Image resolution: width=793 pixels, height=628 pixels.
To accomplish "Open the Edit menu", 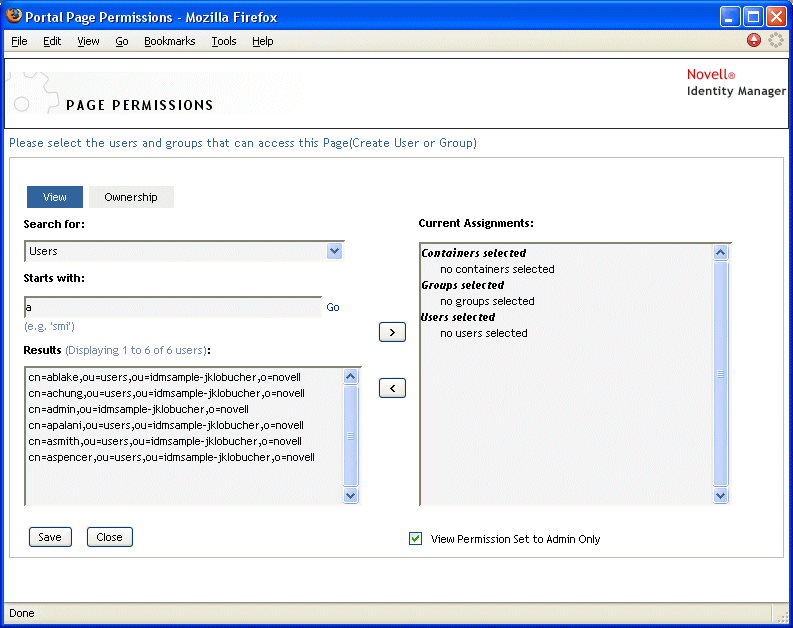I will (52, 41).
